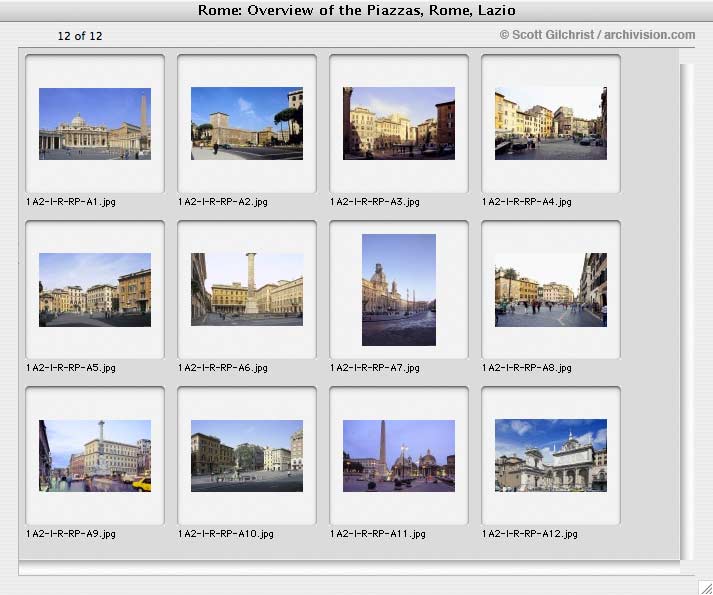Click the filename text 1A2-I-R-RP-A1.jpg
Image resolution: width=713 pixels, height=595 pixels.
click(71, 202)
